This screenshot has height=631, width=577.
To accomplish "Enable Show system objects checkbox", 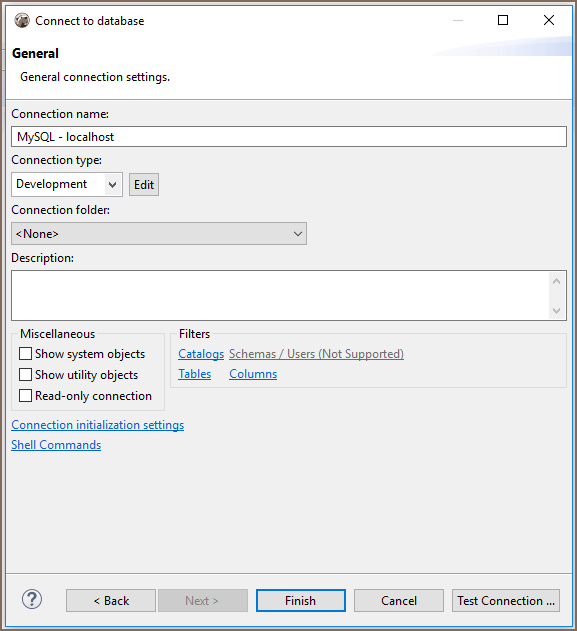I will (25, 354).
